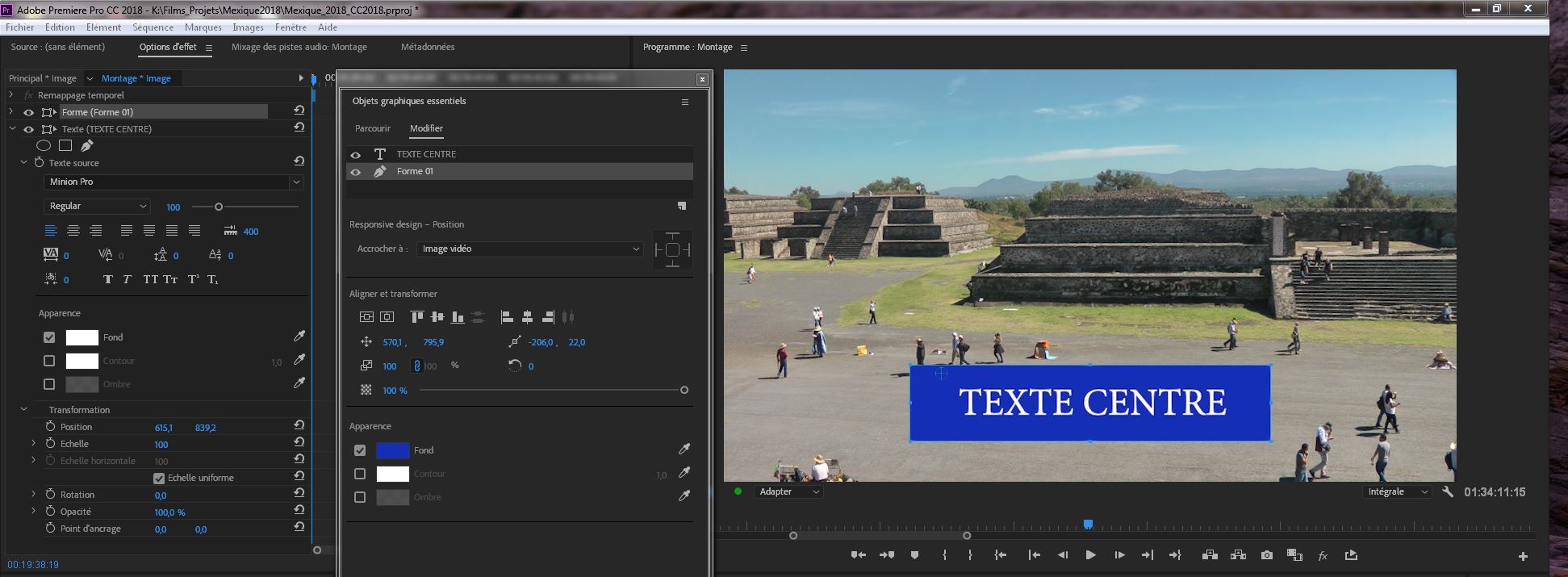Enable the Contour checkbox in Objets graphiques
The image size is (1568, 577).
(x=360, y=474)
